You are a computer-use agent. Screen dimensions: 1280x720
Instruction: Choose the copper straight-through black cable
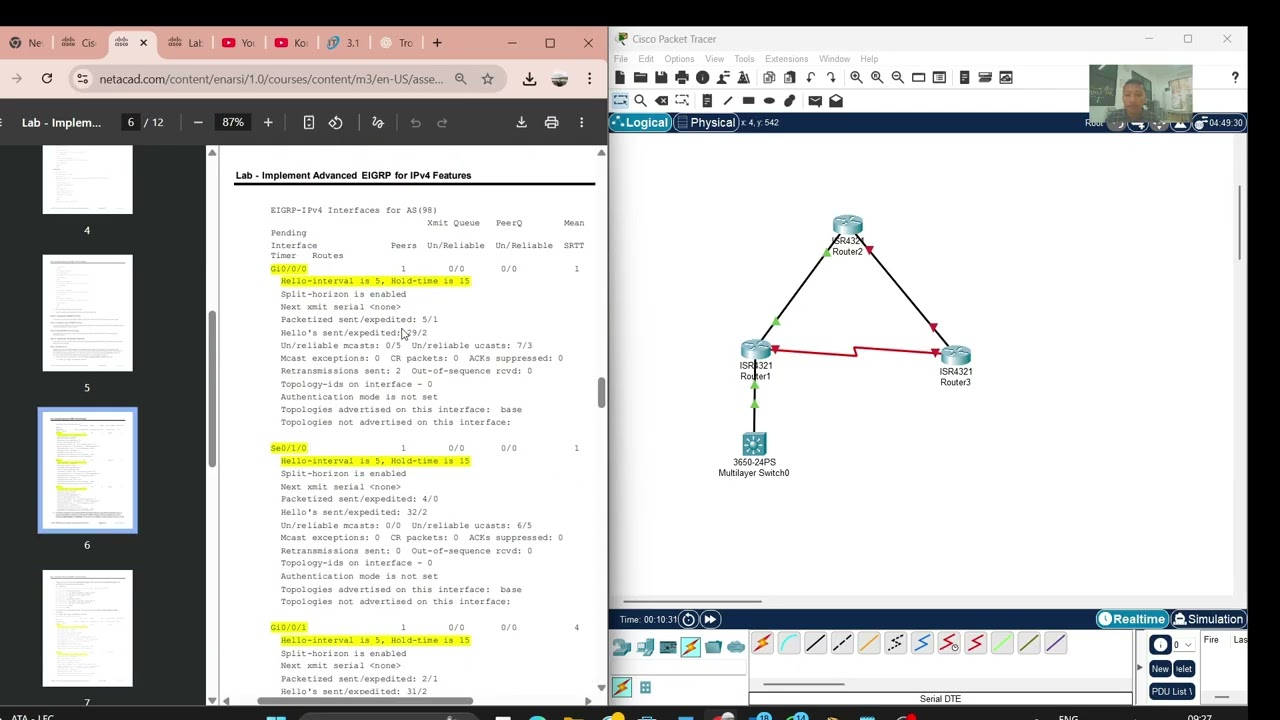coord(815,644)
